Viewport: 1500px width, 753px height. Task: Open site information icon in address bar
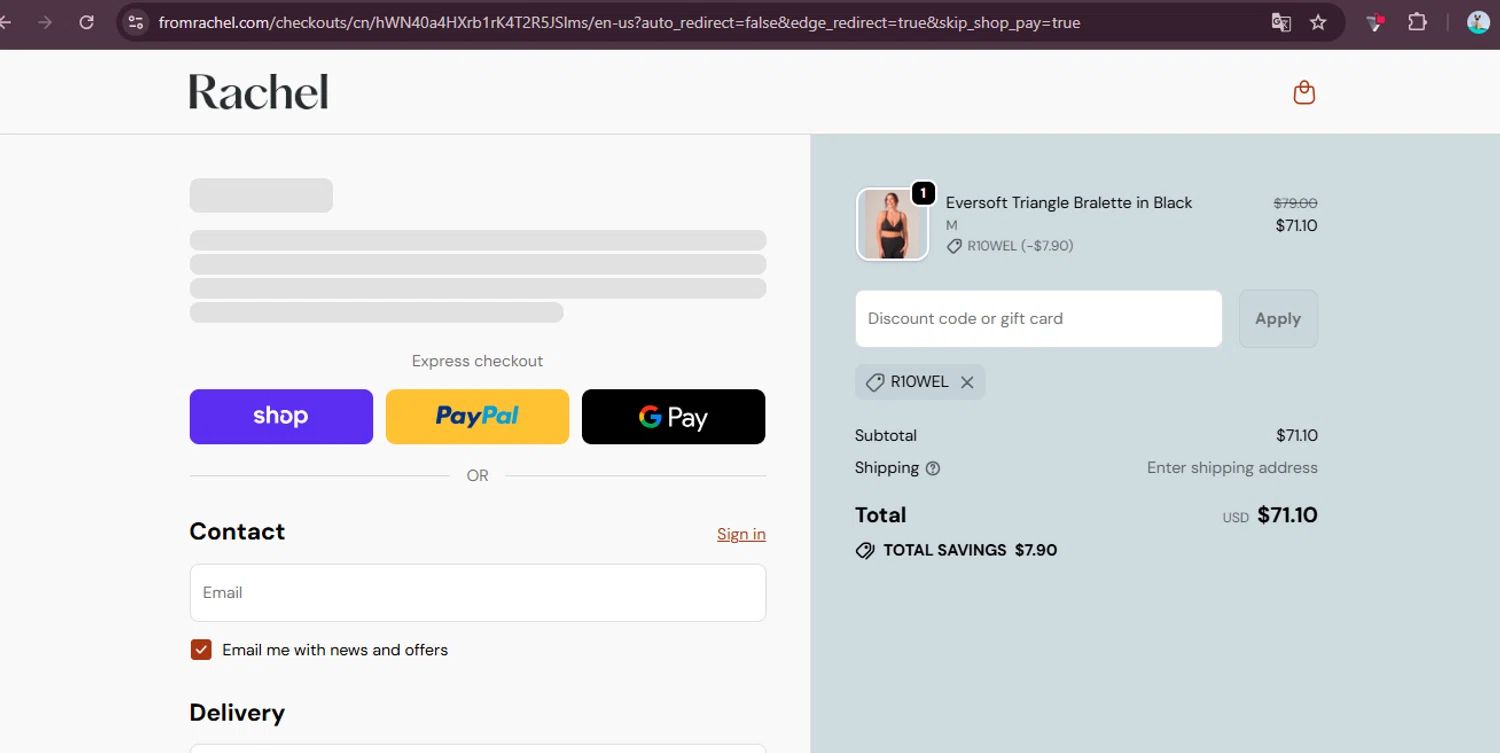136,22
